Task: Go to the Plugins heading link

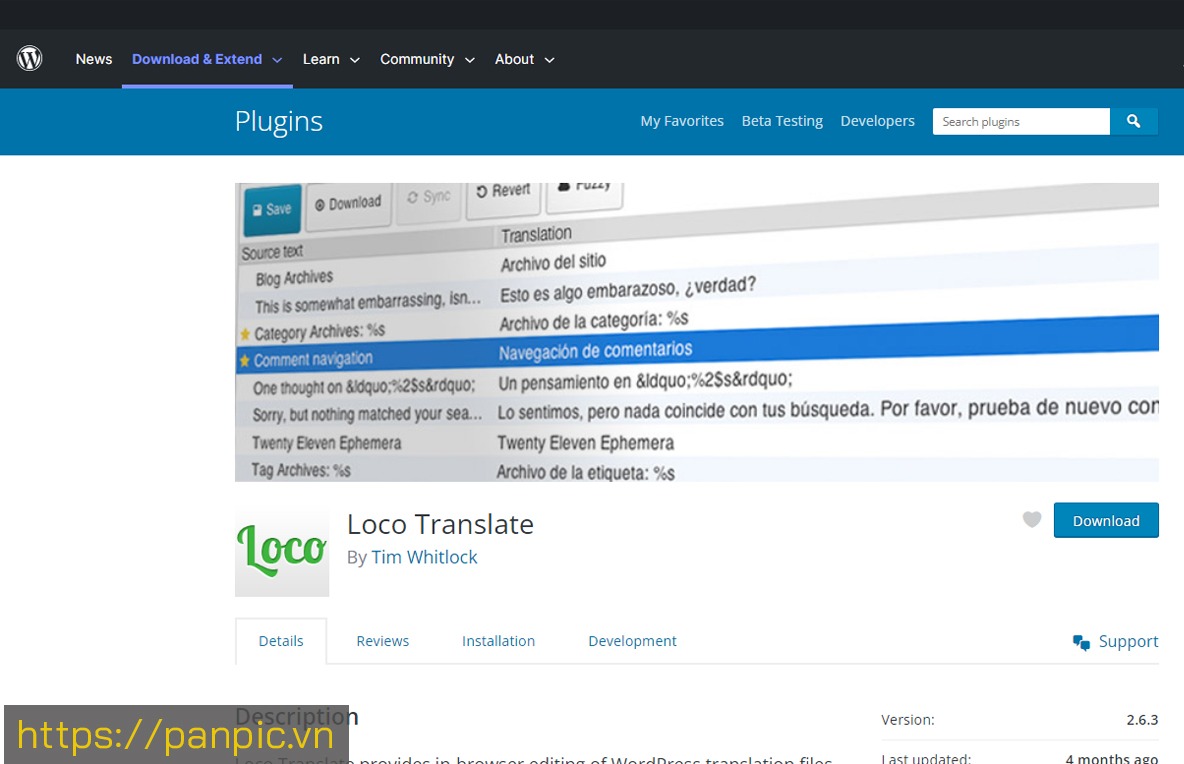Action: [x=279, y=122]
